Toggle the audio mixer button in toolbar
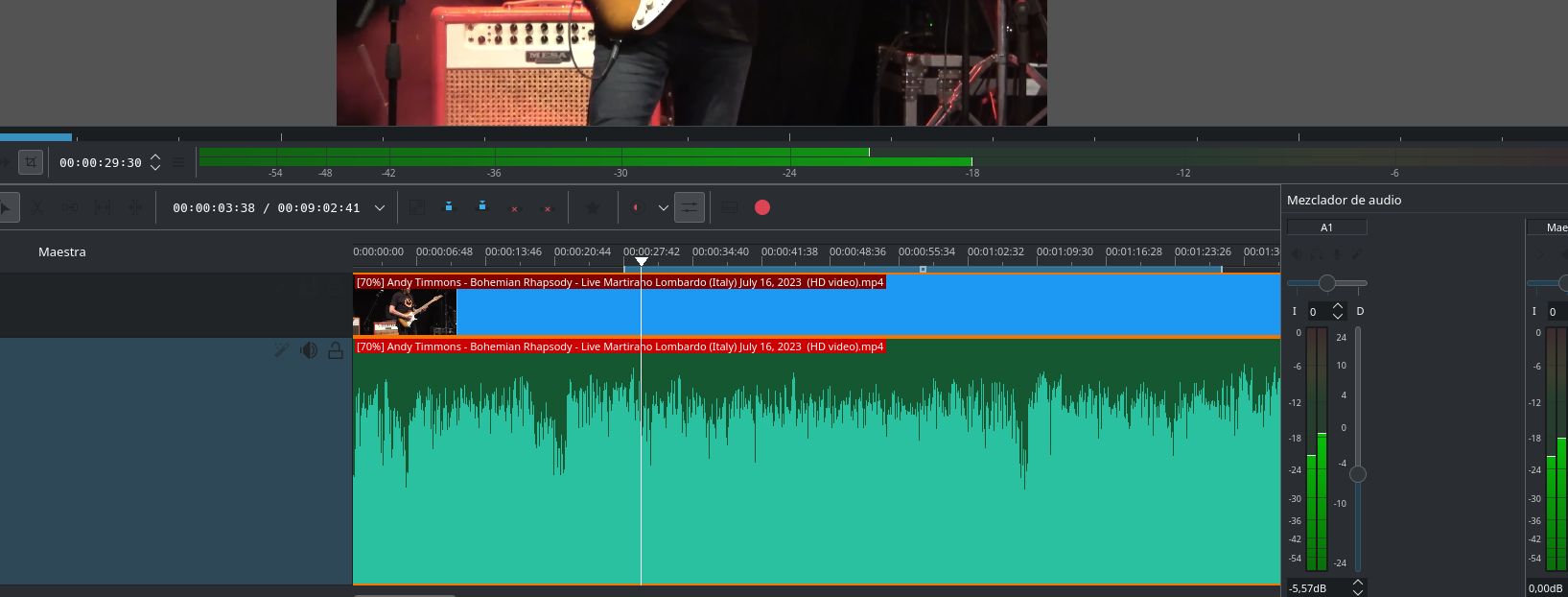Viewport: 1568px width, 597px height. (x=690, y=207)
